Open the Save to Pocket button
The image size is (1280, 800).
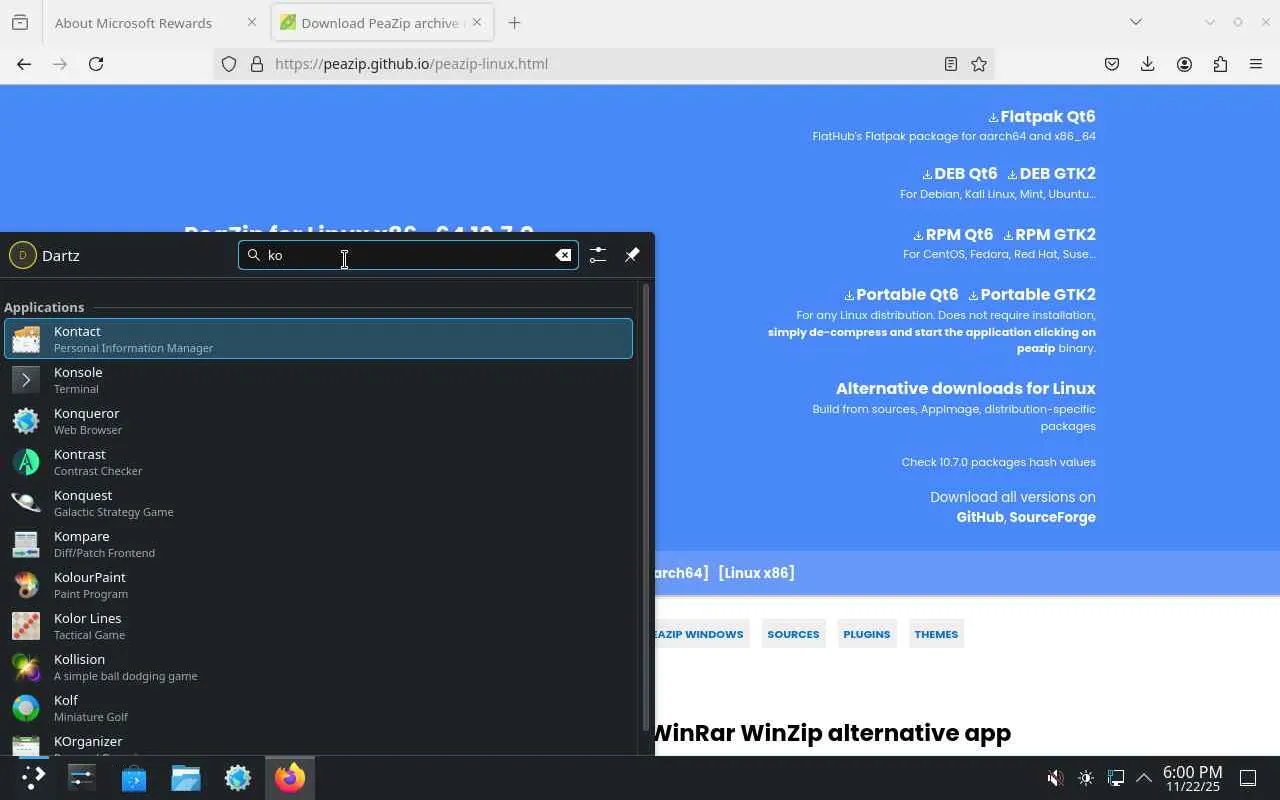click(x=1112, y=64)
